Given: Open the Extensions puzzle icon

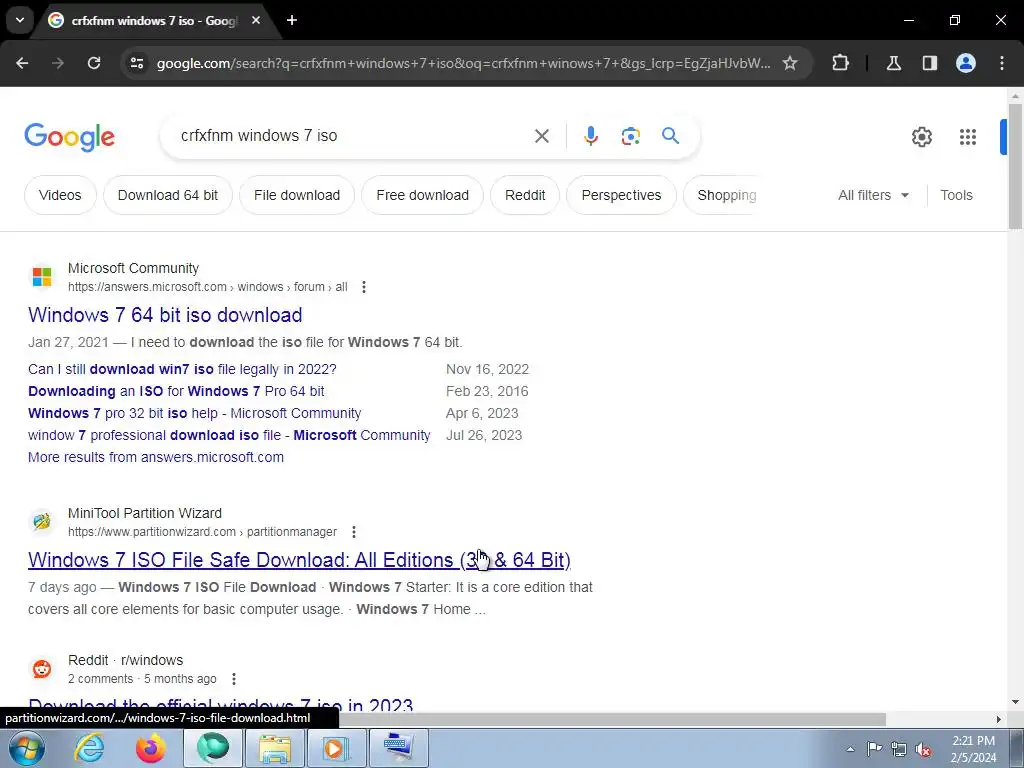Looking at the screenshot, I should click(840, 63).
